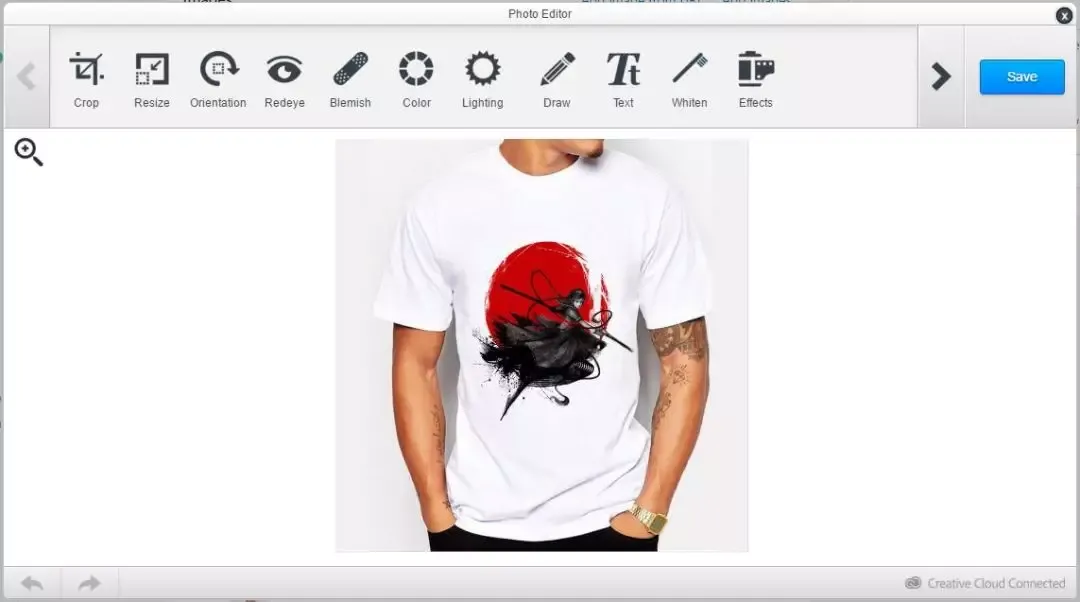Open the Resize tool
The height and width of the screenshot is (602, 1080).
(x=152, y=80)
